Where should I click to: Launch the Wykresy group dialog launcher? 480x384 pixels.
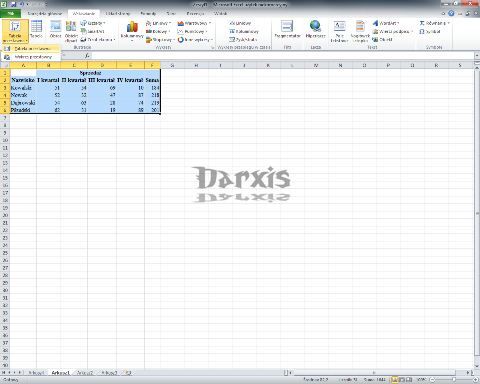point(212,48)
